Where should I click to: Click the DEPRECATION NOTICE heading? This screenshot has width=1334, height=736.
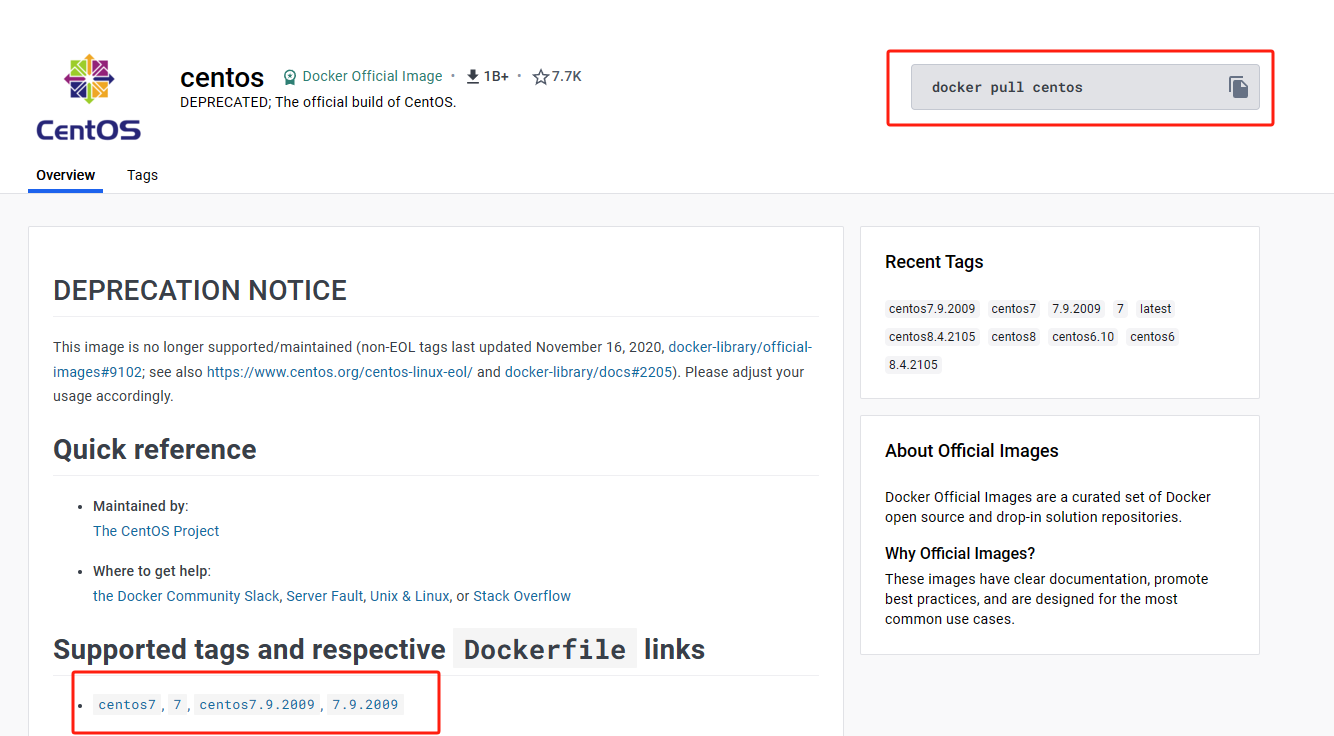coord(200,291)
